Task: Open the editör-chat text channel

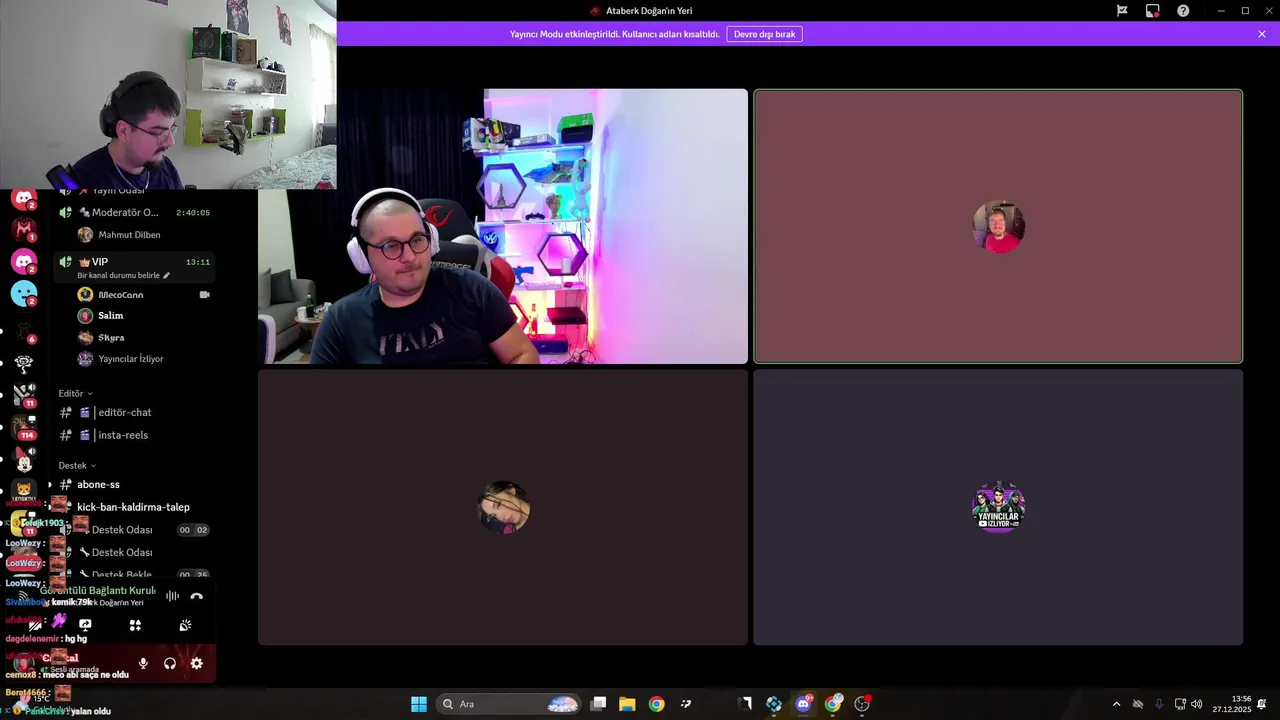Action: (125, 412)
